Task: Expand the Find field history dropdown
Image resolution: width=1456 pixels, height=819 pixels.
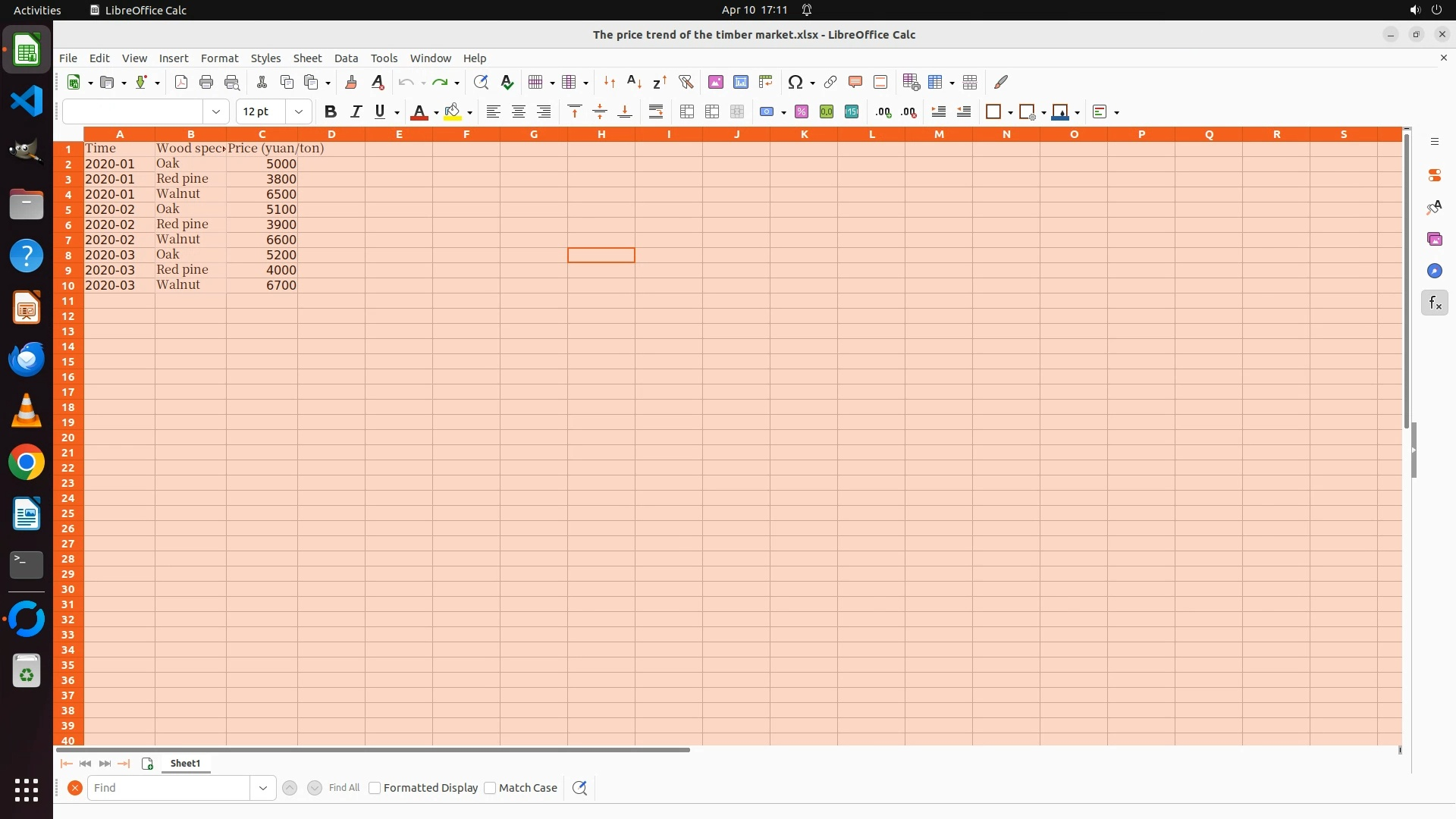Action: pos(263,788)
